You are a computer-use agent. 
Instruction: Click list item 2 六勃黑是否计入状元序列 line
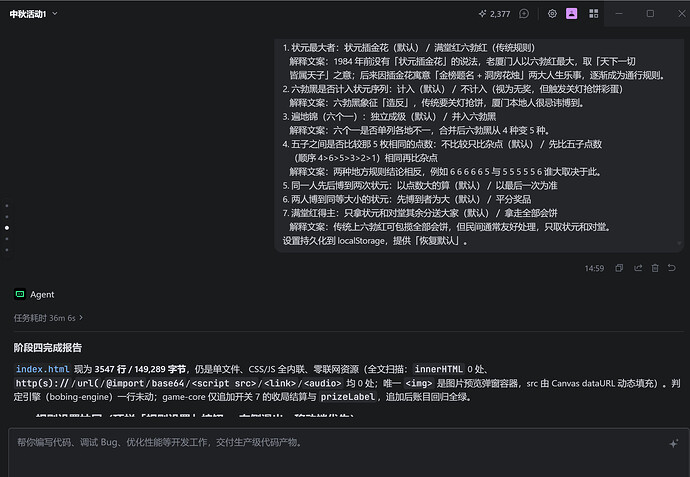[453, 89]
